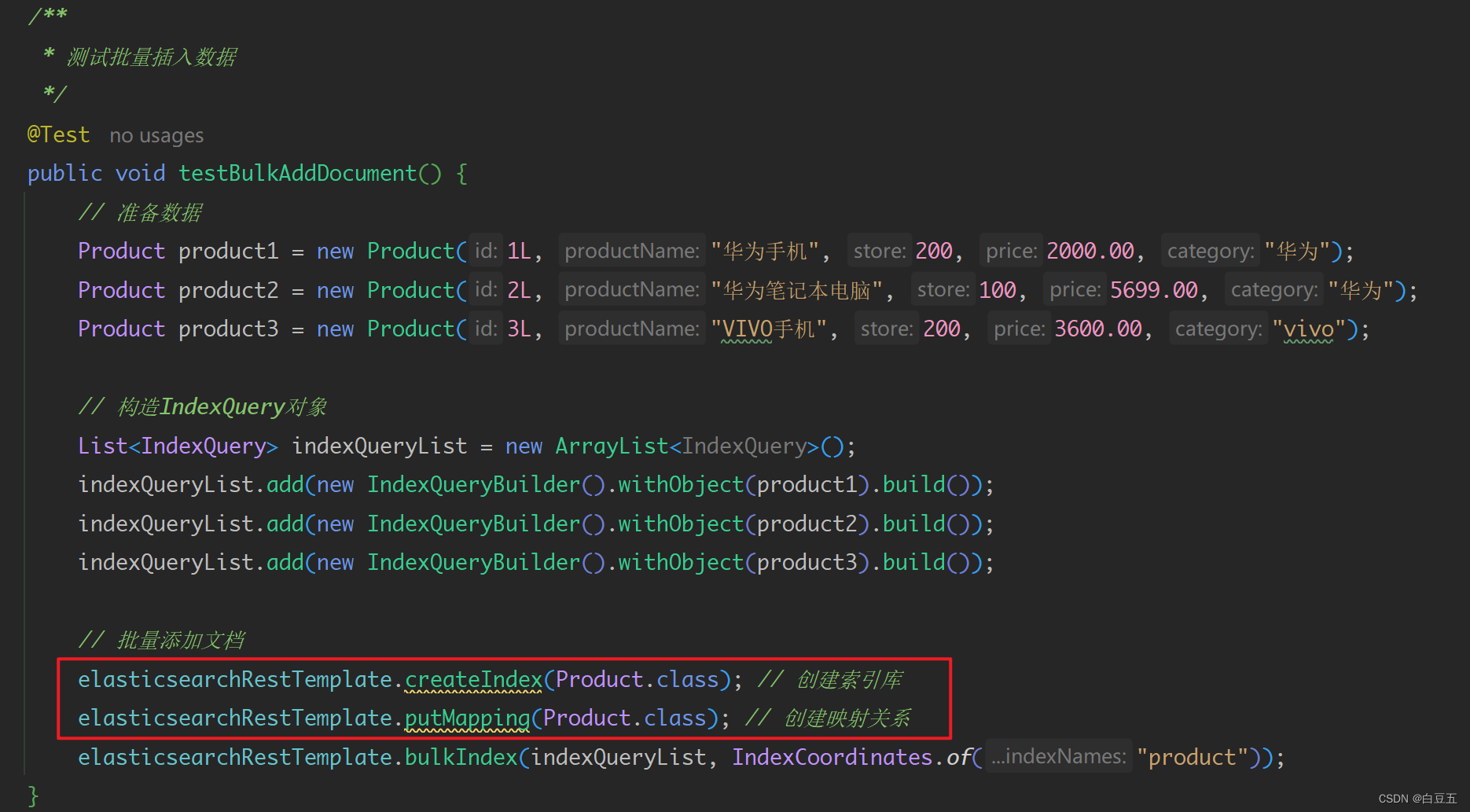Click the price value 5699.00
Image resolution: width=1470 pixels, height=812 pixels.
tap(1154, 290)
